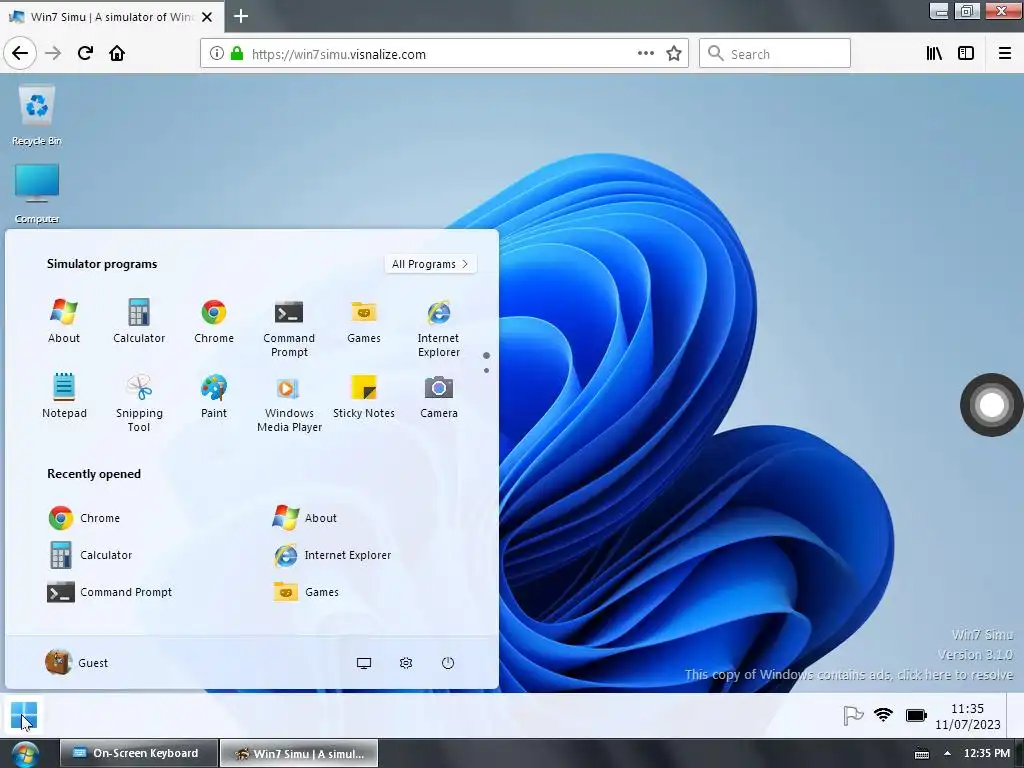1024x768 pixels.
Task: Go back in the browser
Action: coord(20,54)
